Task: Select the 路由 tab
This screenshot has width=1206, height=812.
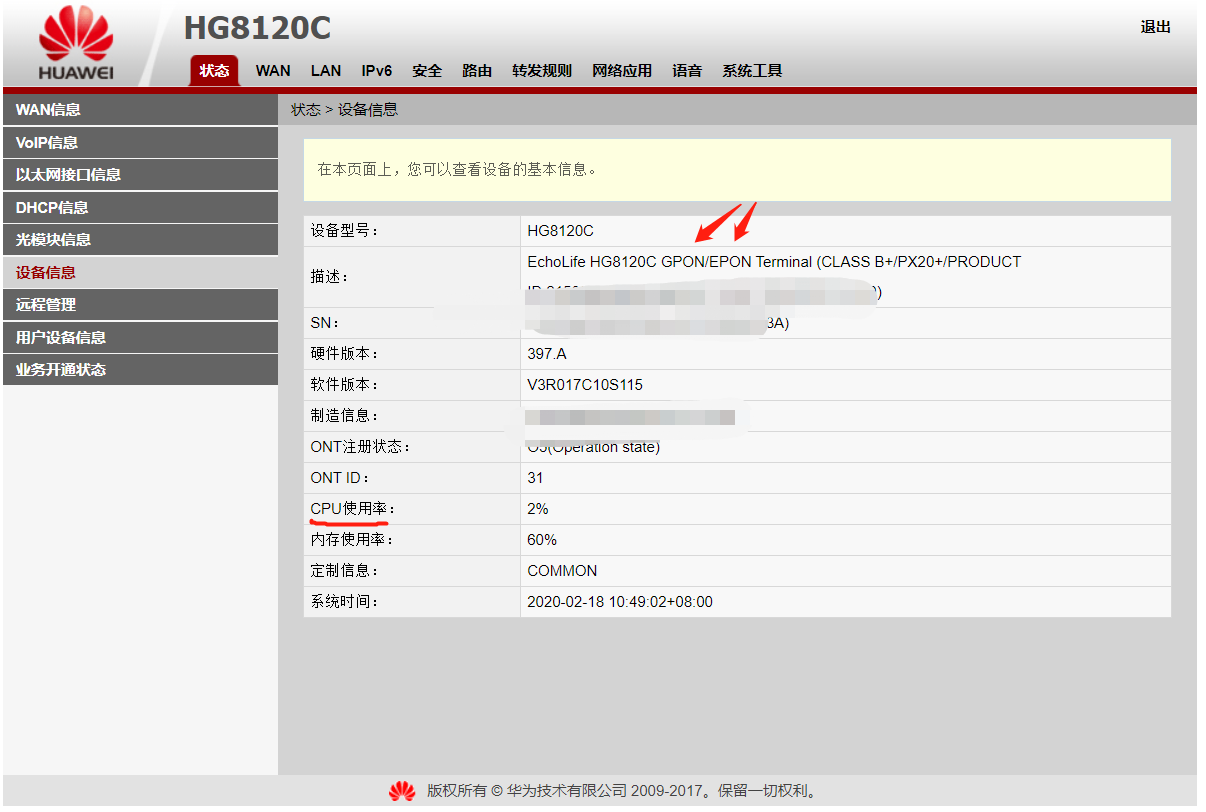Action: pyautogui.click(x=477, y=71)
